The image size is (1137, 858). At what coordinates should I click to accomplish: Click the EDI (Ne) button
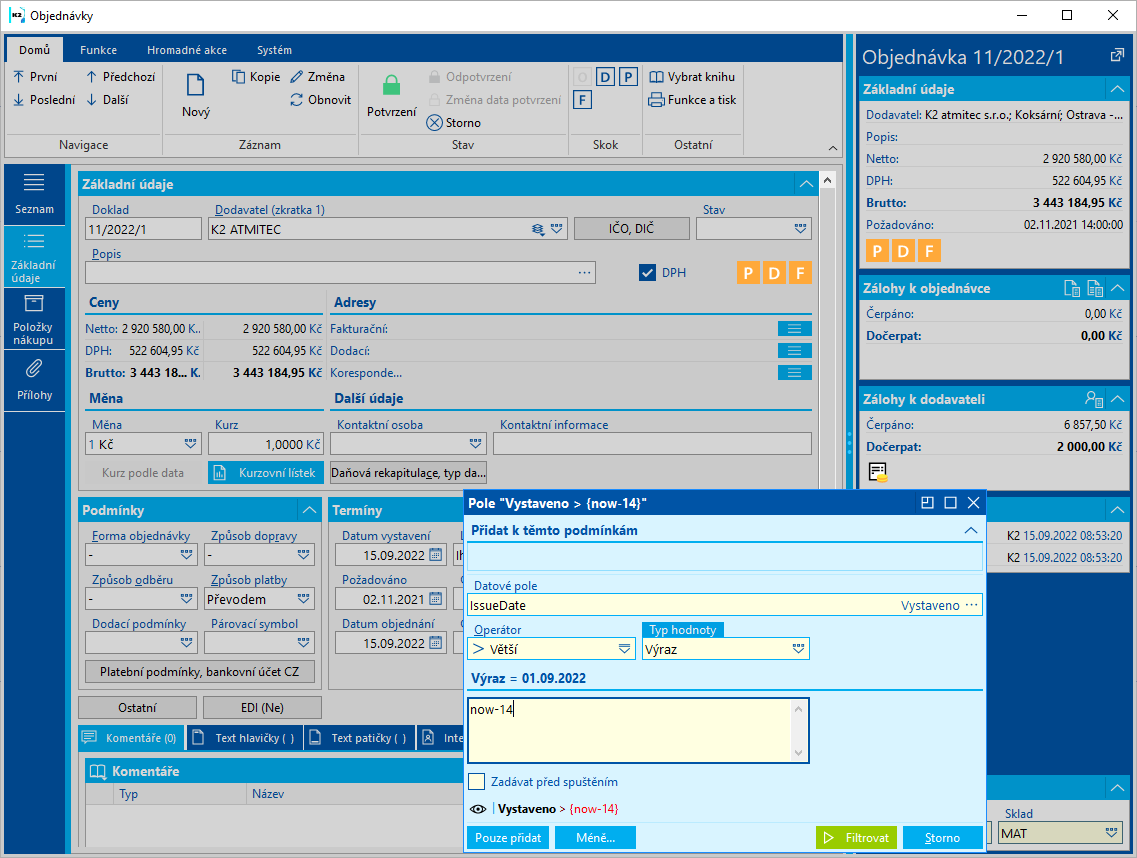262,707
